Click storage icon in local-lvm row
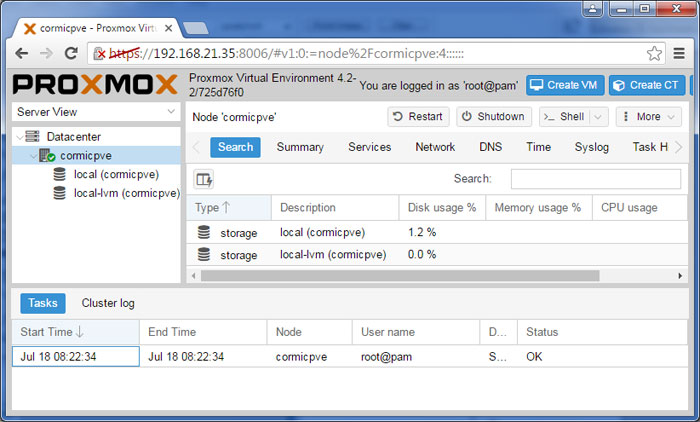Viewport: 700px width, 422px height. (204, 255)
